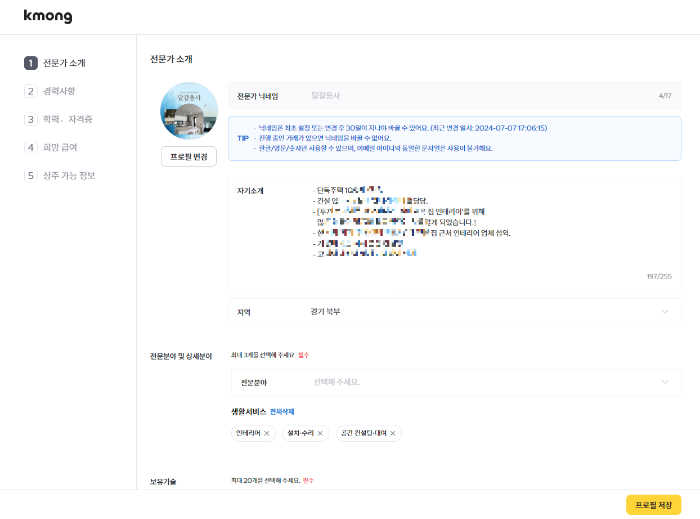Click the TIP label in the info box

click(243, 138)
